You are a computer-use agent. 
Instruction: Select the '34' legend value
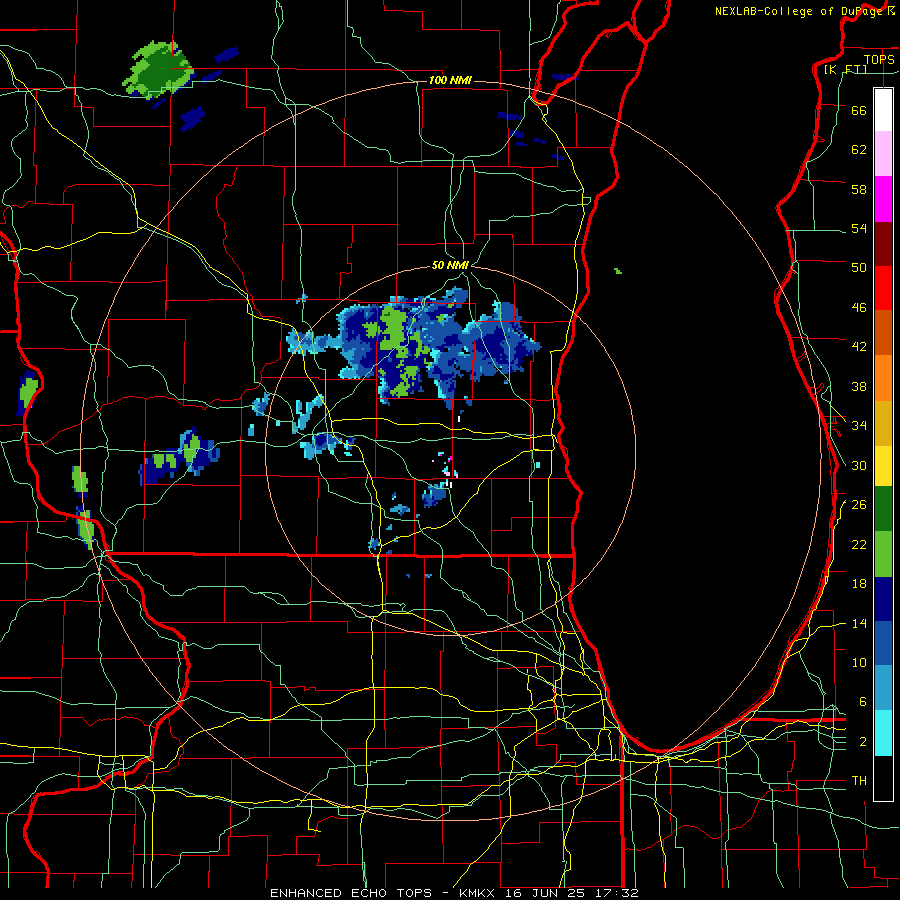click(x=859, y=425)
